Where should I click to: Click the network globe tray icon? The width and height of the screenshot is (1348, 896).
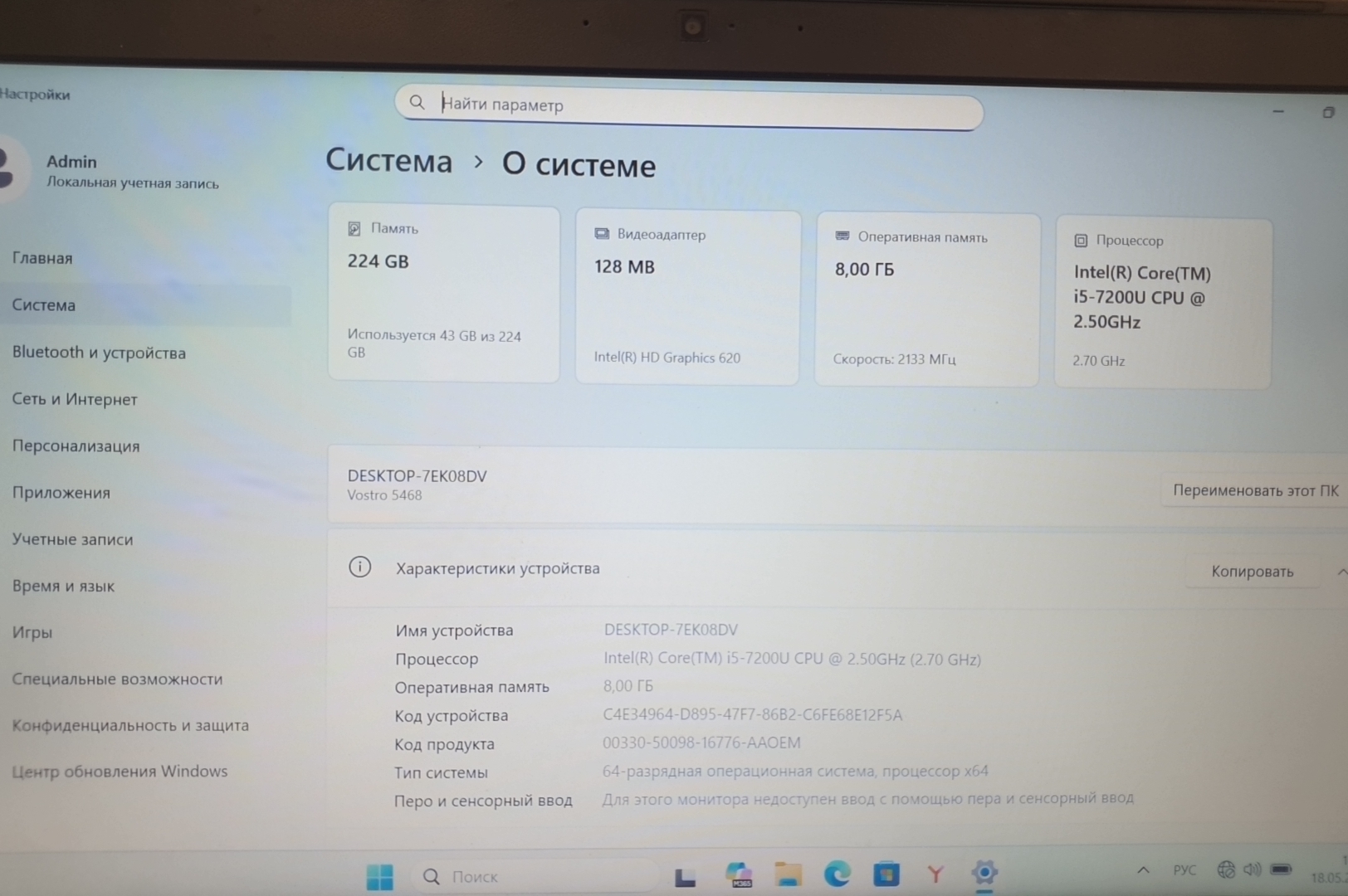pyautogui.click(x=1226, y=869)
